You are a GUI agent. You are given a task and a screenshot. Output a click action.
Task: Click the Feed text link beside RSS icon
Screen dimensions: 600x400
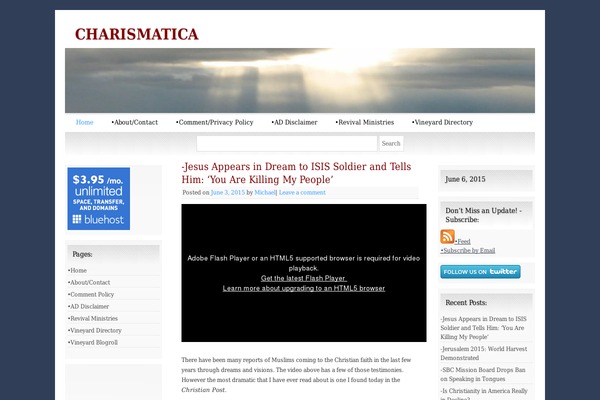pyautogui.click(x=463, y=242)
